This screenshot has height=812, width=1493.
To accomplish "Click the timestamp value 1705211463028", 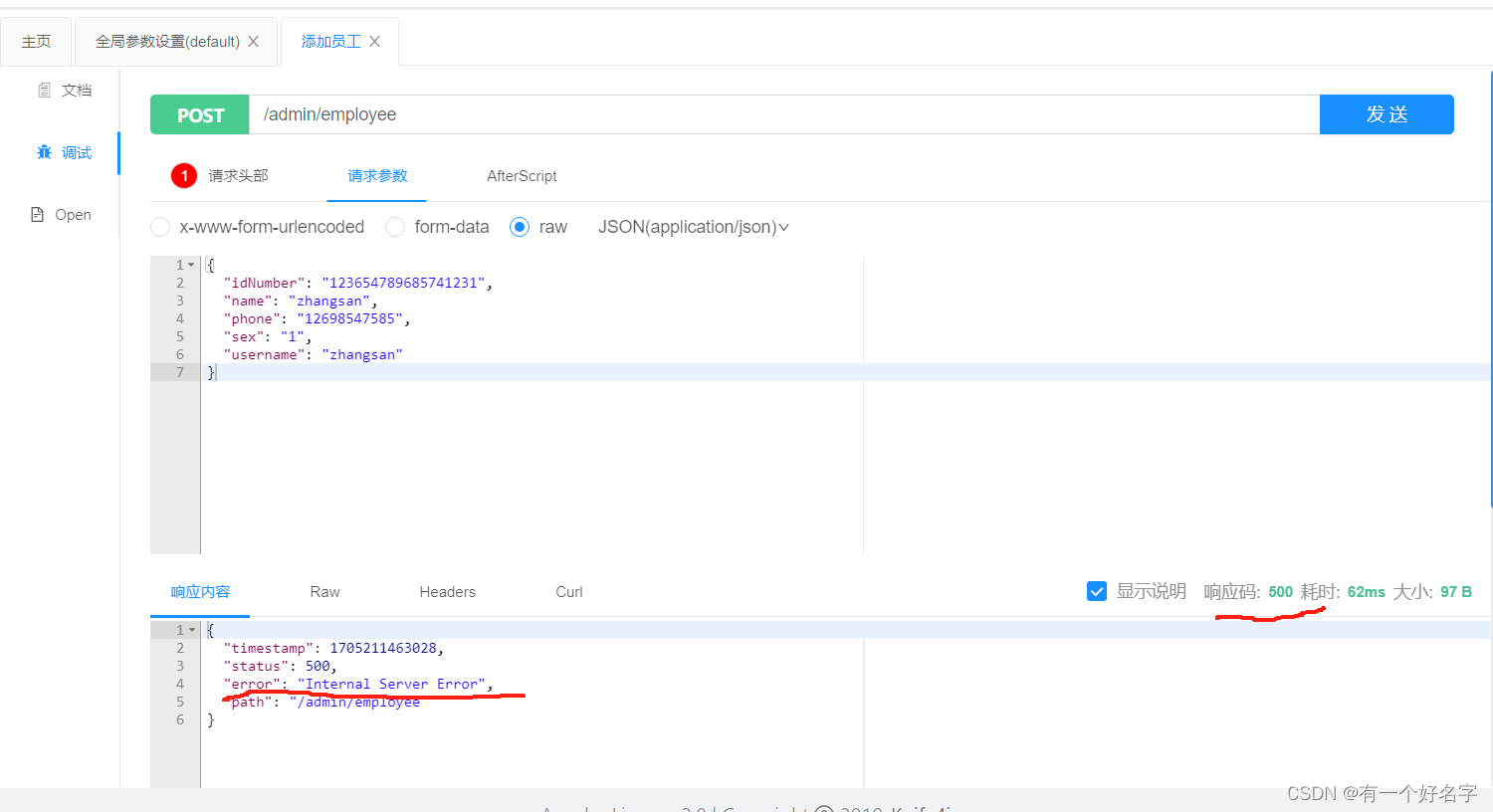I will tap(383, 648).
